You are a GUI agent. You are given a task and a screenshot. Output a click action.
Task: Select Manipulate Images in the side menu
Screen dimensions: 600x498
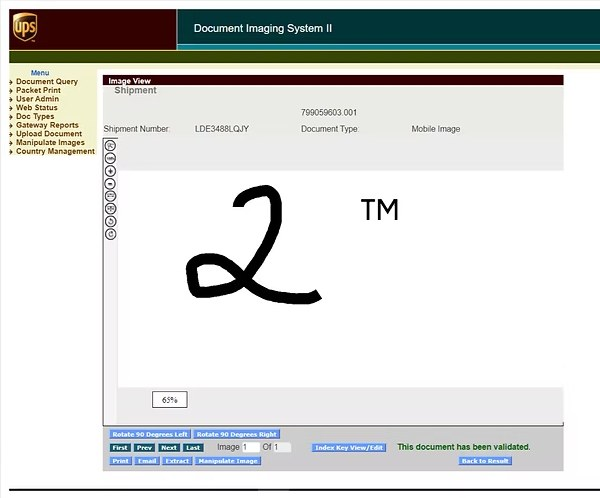pyautogui.click(x=50, y=142)
